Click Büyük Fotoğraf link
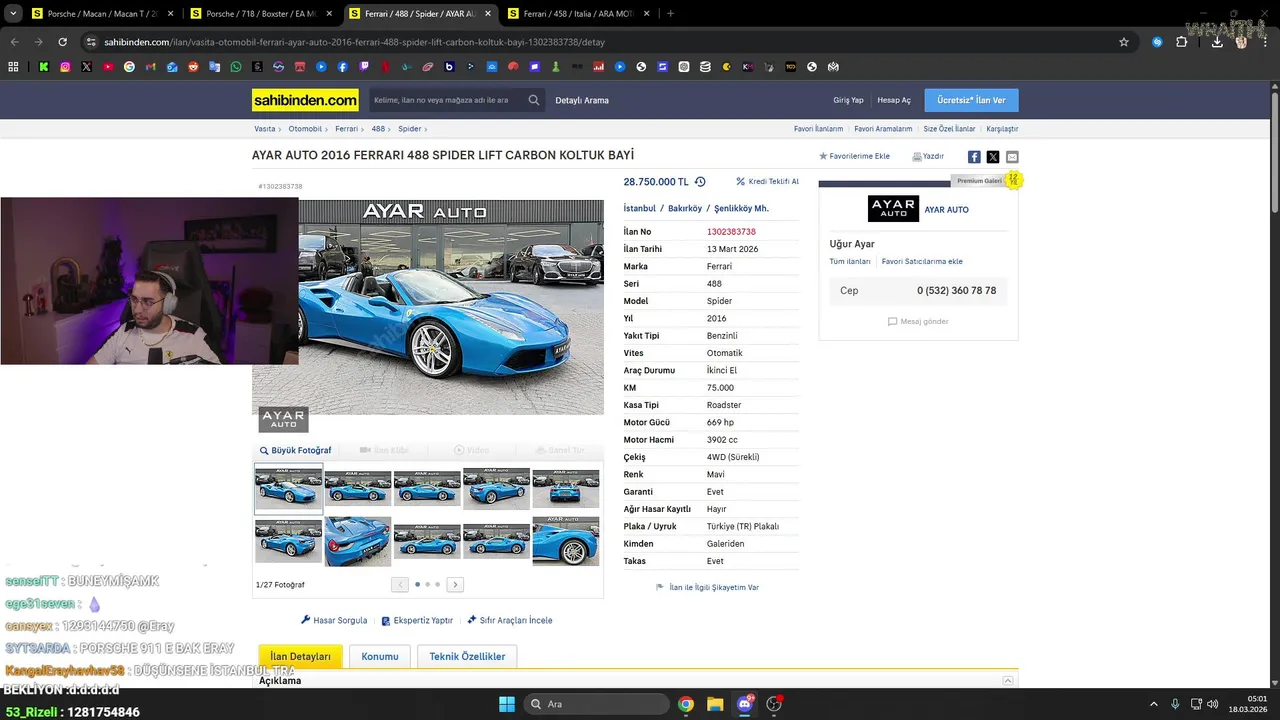The height and width of the screenshot is (720, 1280). [295, 451]
